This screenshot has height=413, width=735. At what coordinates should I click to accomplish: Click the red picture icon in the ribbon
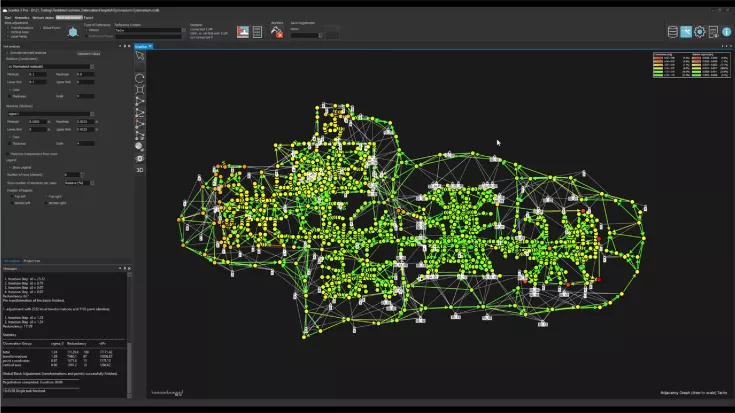coord(243,32)
